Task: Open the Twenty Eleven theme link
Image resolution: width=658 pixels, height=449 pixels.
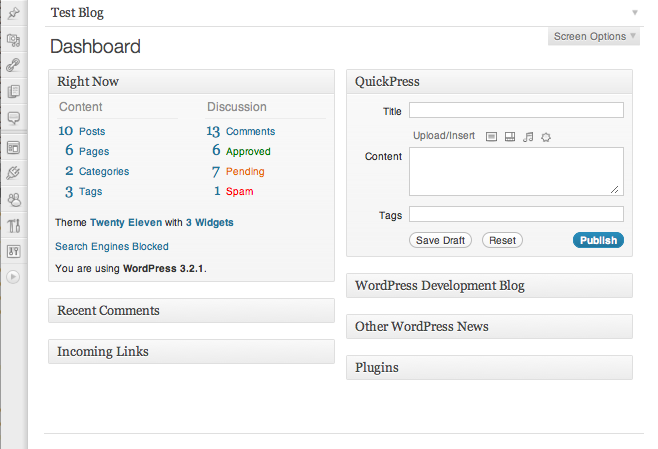Action: point(126,222)
